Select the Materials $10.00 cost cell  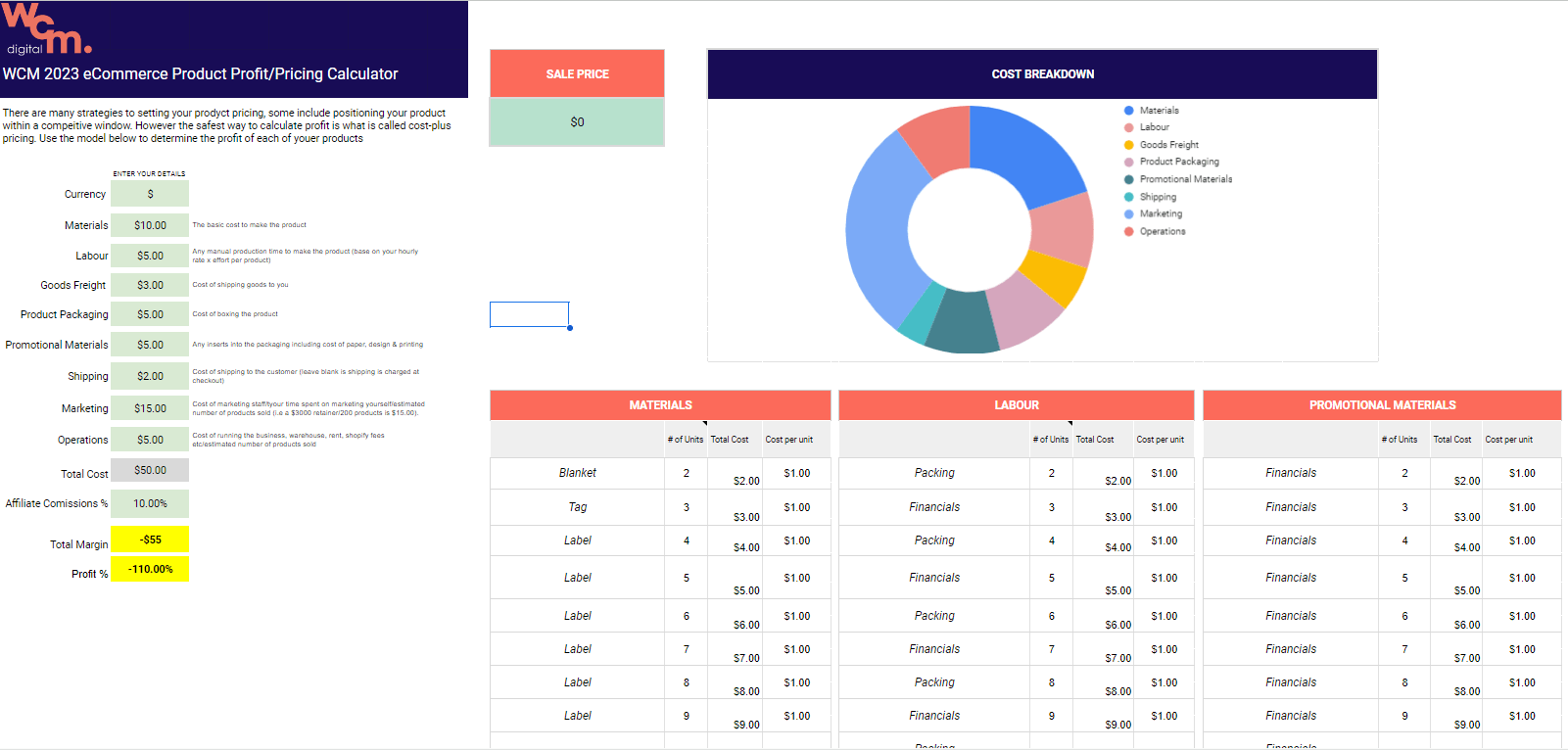click(x=150, y=225)
